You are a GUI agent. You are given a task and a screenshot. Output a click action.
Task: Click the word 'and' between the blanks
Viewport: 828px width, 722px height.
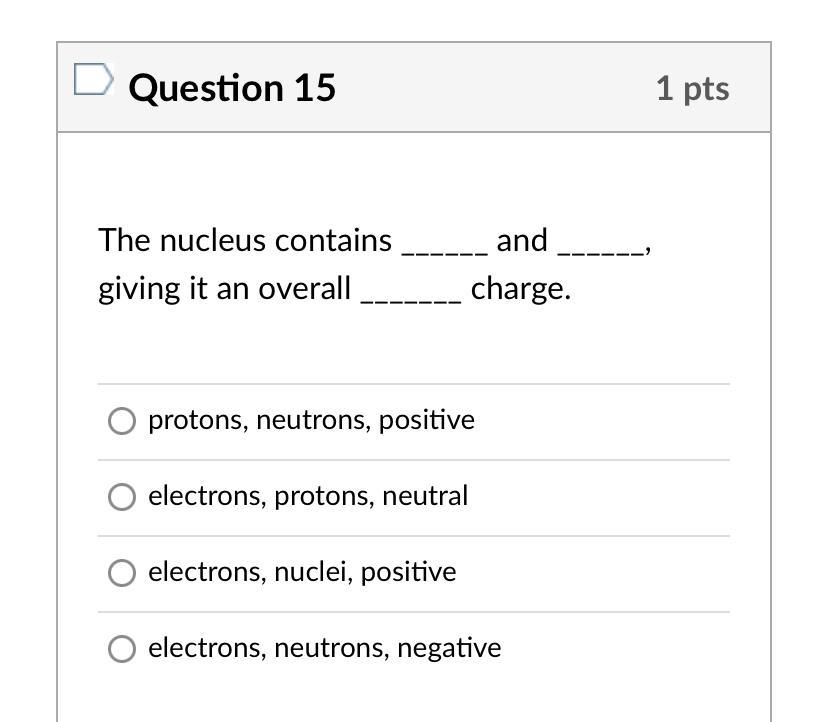pyautogui.click(x=522, y=241)
